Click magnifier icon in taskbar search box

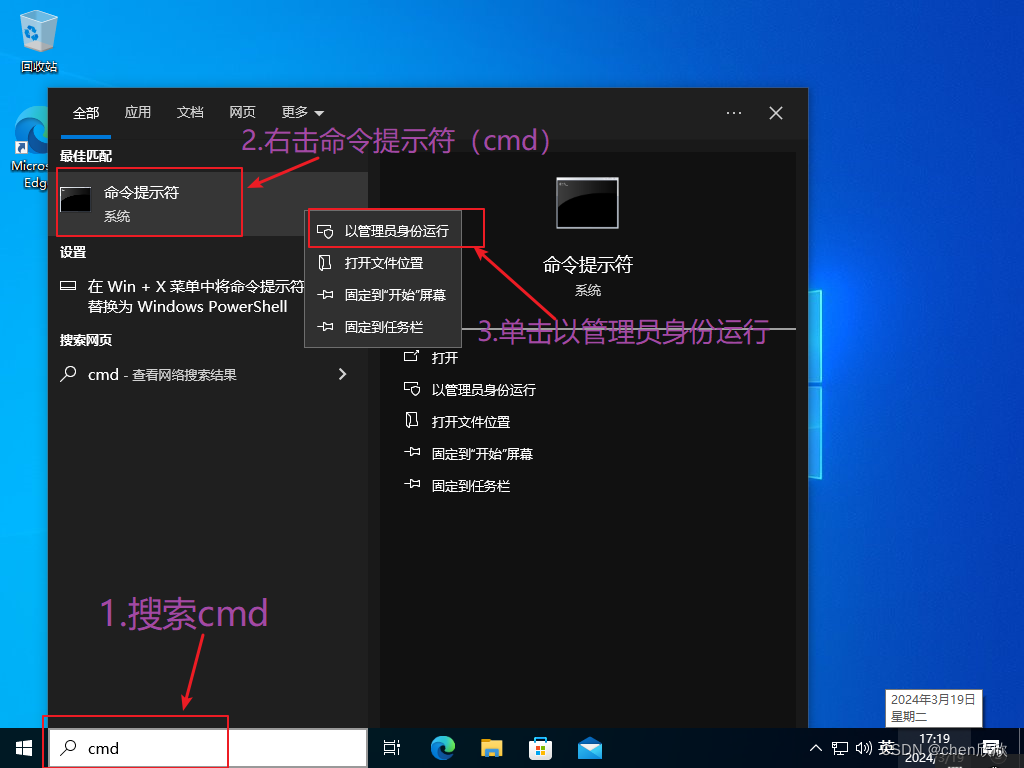(69, 748)
